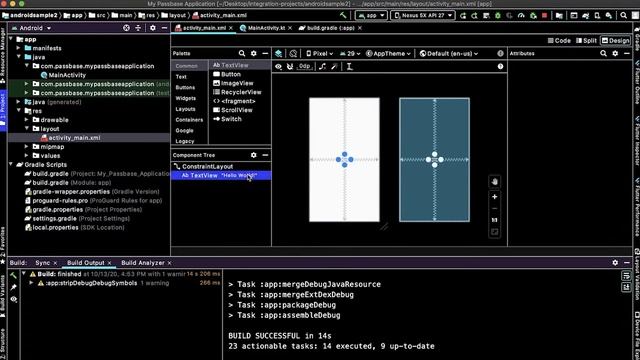Collapse the Gradle Scripts node
This screenshot has width=640, height=360.
[x=11, y=165]
